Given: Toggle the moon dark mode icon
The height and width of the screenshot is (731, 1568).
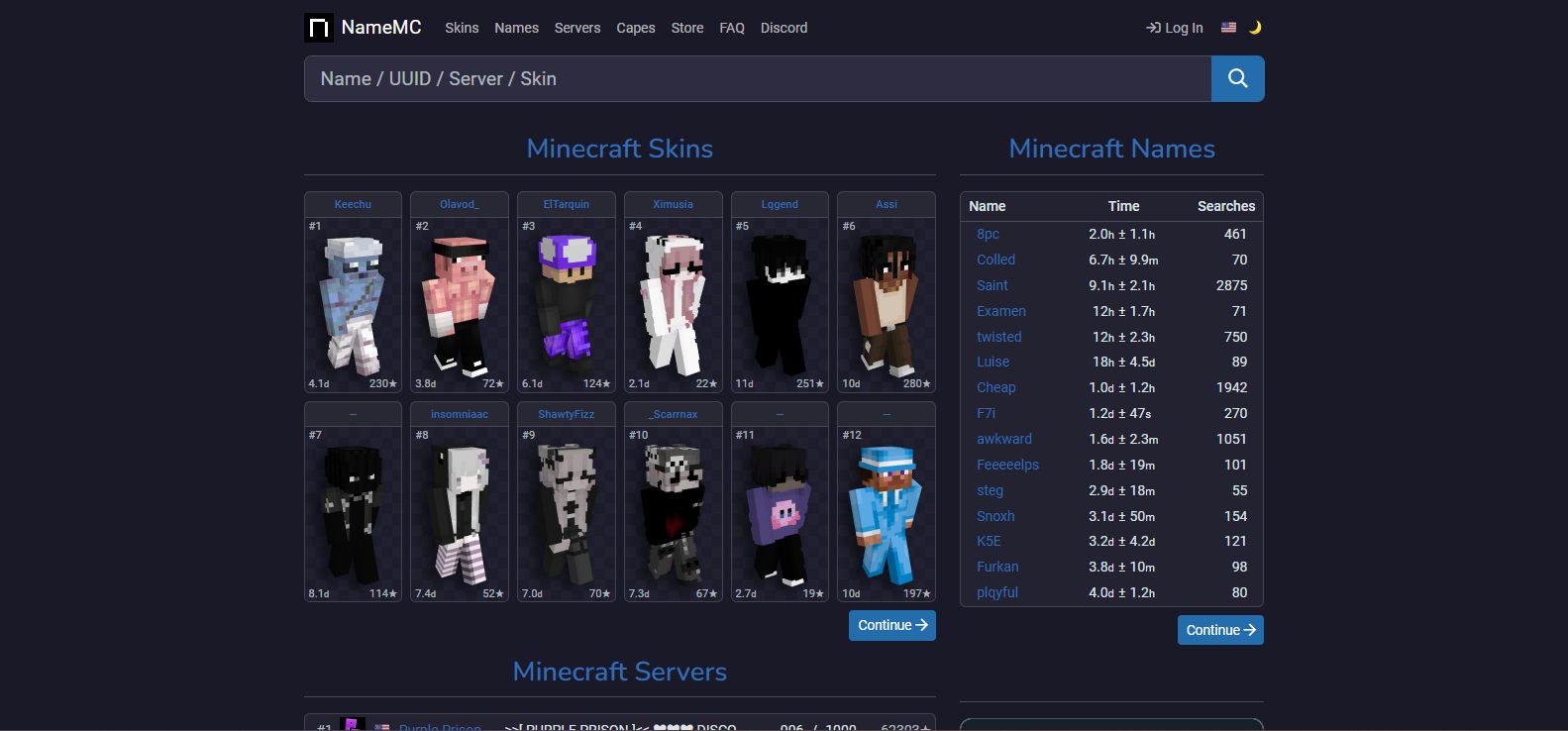Looking at the screenshot, I should (x=1255, y=28).
